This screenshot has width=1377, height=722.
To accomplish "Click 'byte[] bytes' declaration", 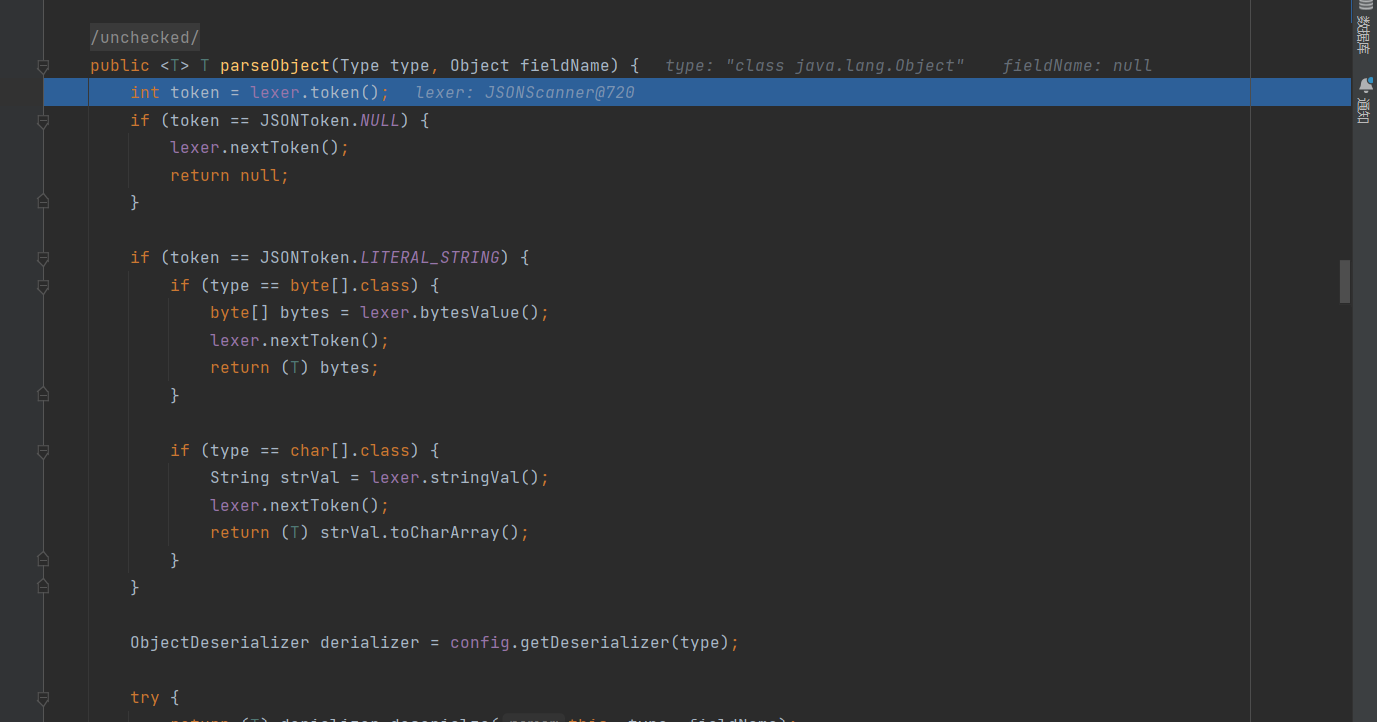I will pyautogui.click(x=270, y=313).
